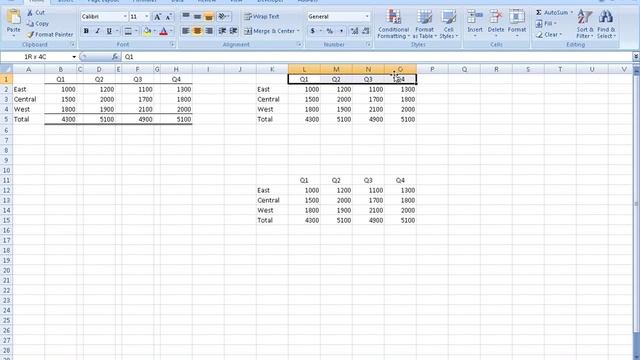Toggle Bold formatting
Screen dimensions: 640x360
pyautogui.click(x=86, y=31)
